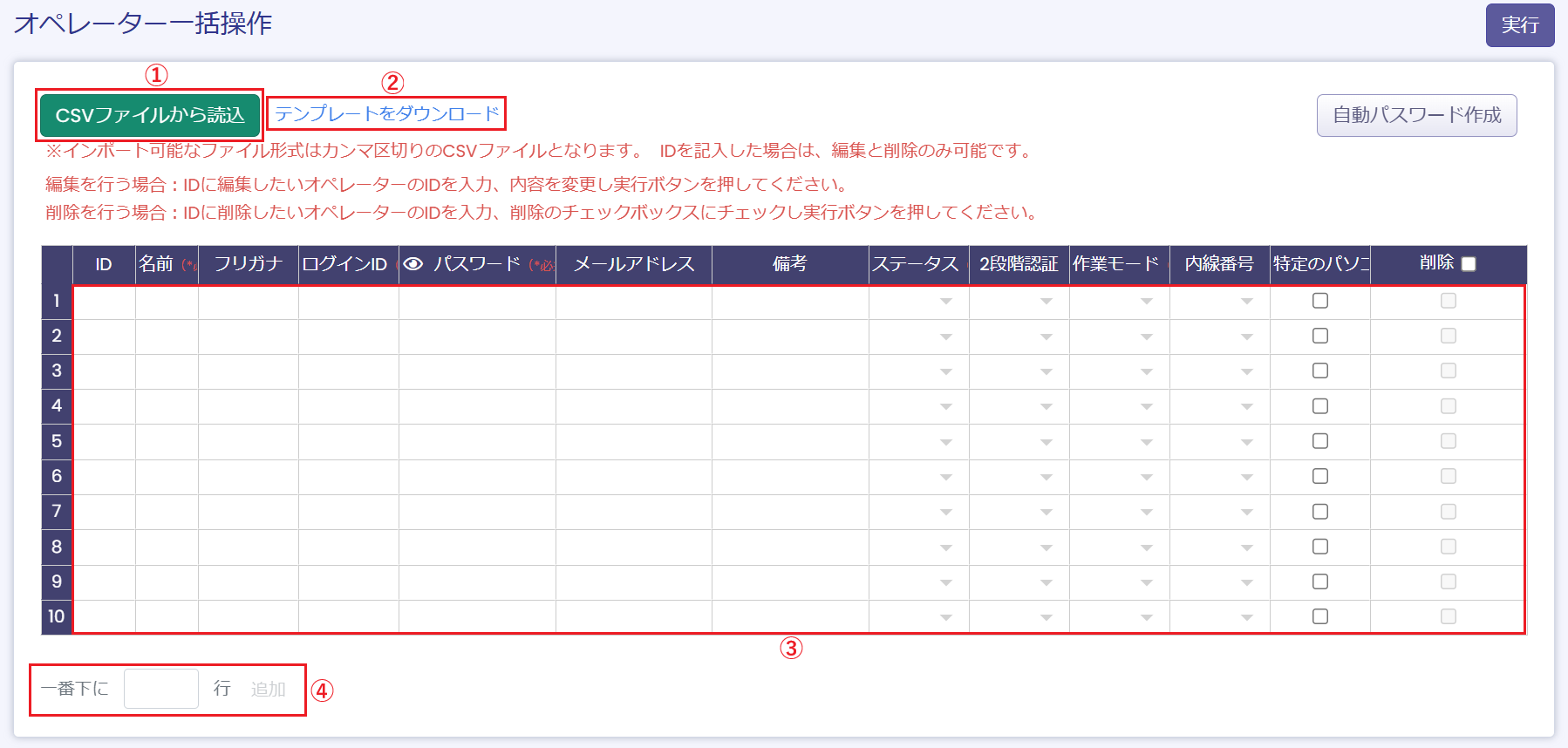The image size is (1568, 748).
Task: Click the row count input next to 一番下に
Action: coord(161,689)
